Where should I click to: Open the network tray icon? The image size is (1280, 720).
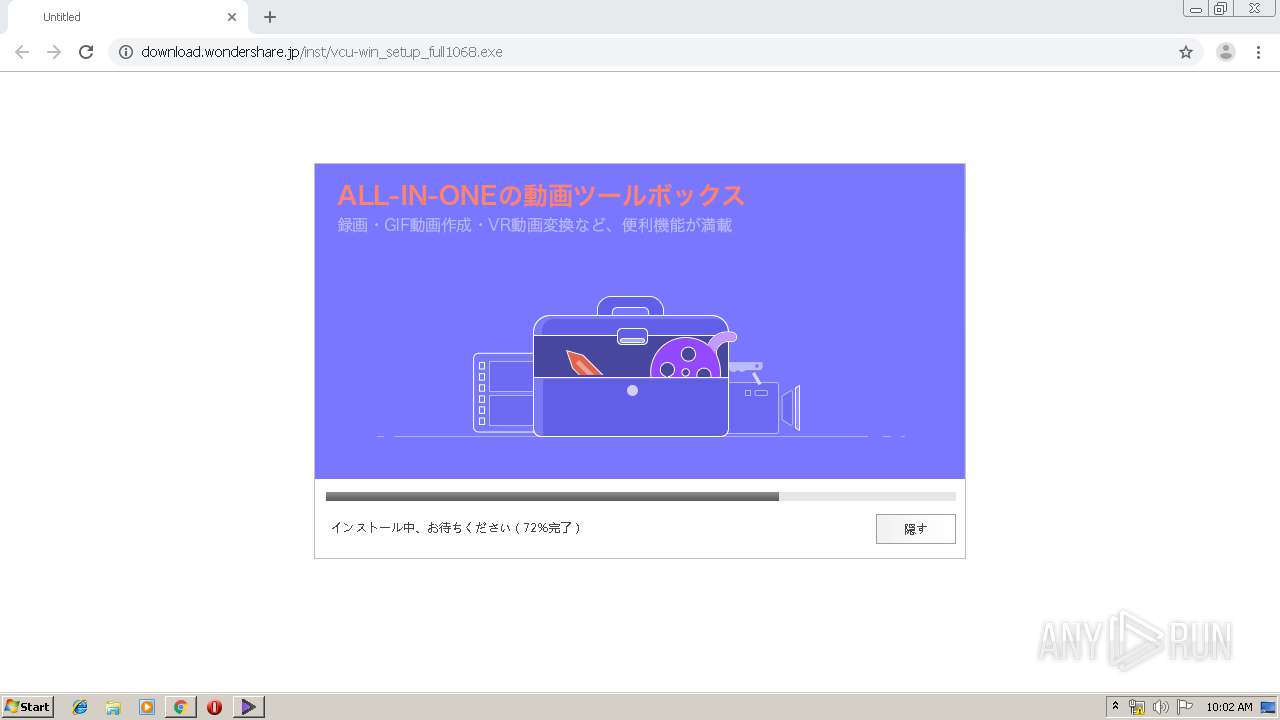(1137, 707)
